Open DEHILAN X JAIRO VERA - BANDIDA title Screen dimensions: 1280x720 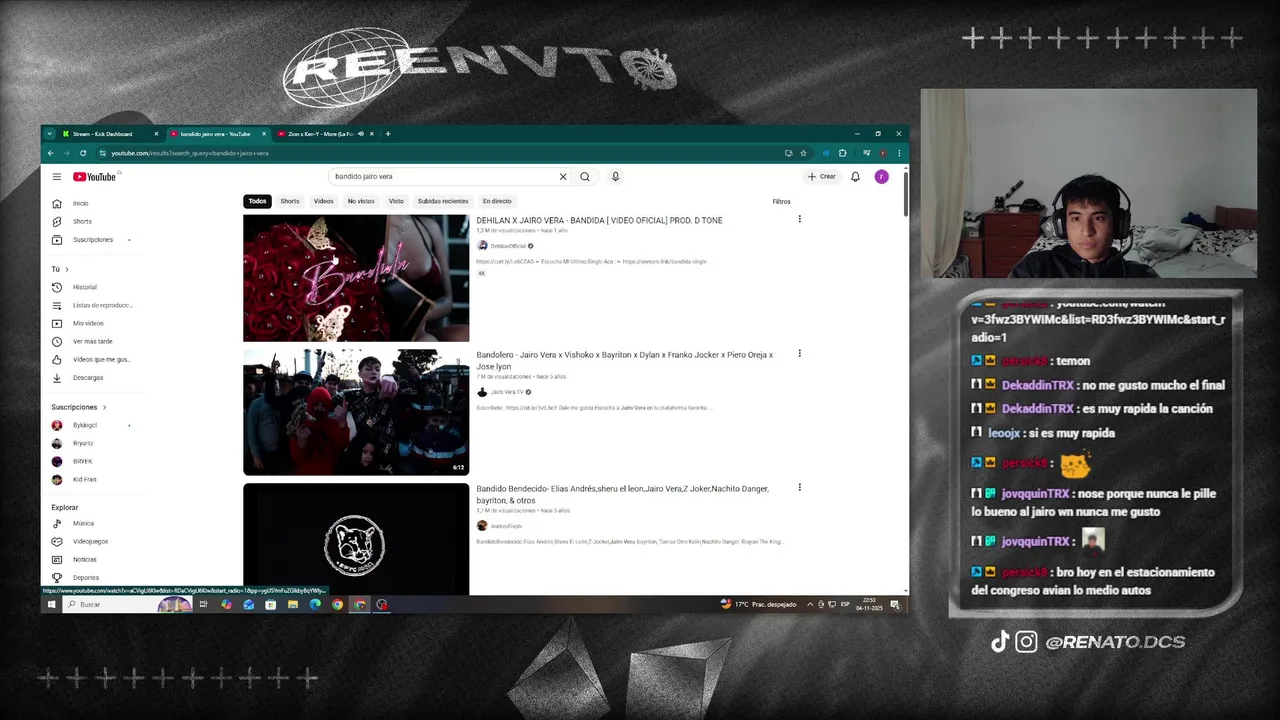(599, 220)
